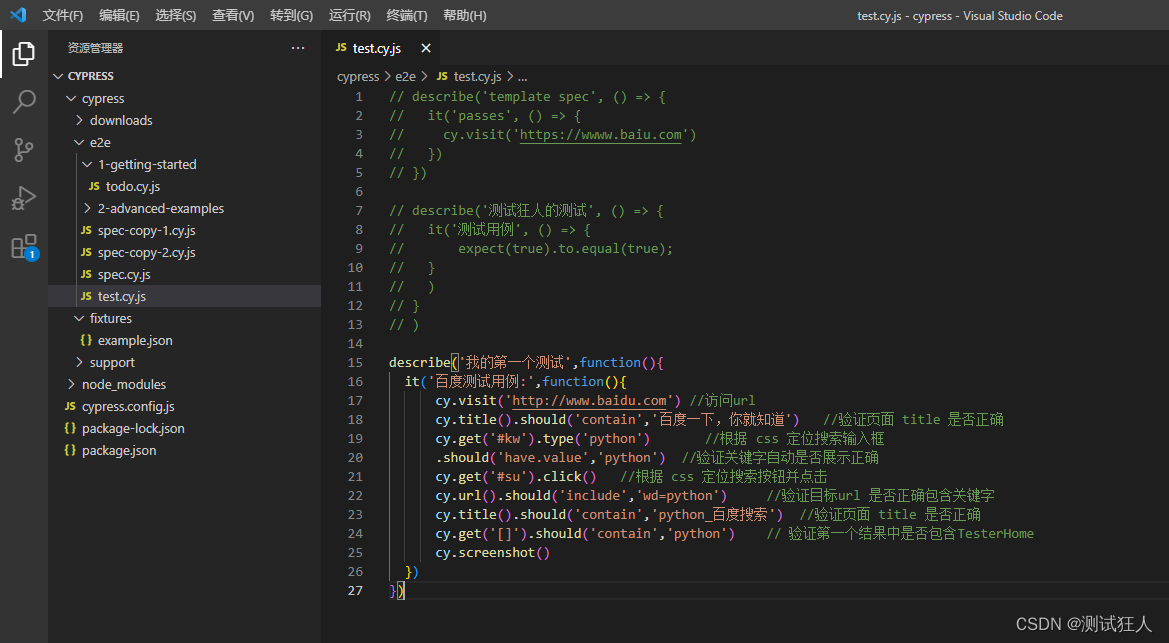Open the Explorer view in activity bar
This screenshot has height=643, width=1169.
pyautogui.click(x=24, y=54)
